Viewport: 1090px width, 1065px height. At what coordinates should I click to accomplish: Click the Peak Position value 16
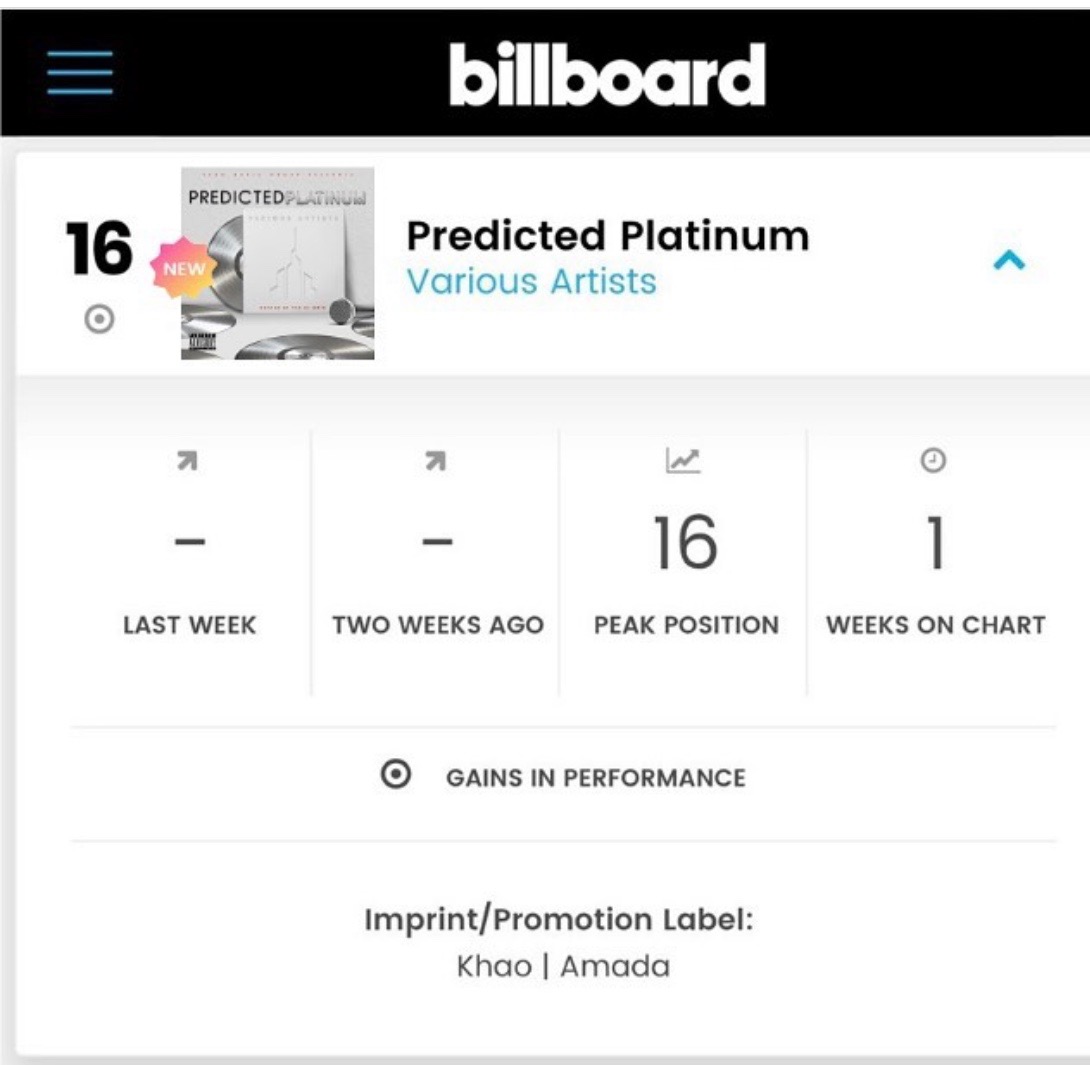click(685, 543)
